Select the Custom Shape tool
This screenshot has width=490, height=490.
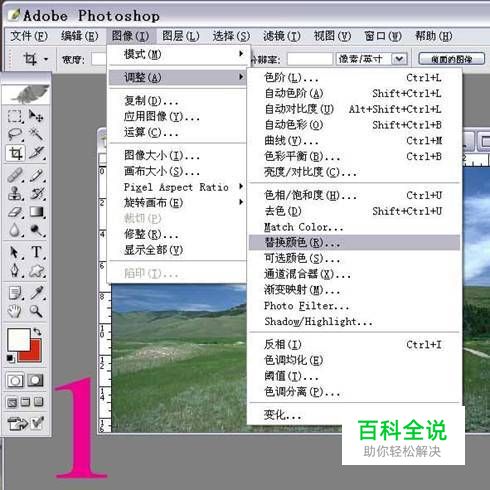pos(36,271)
